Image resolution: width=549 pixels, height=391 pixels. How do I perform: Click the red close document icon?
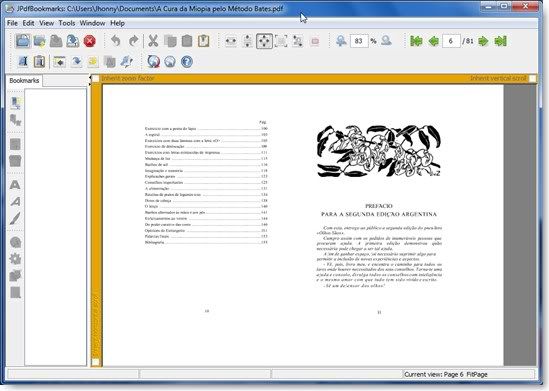(90, 41)
